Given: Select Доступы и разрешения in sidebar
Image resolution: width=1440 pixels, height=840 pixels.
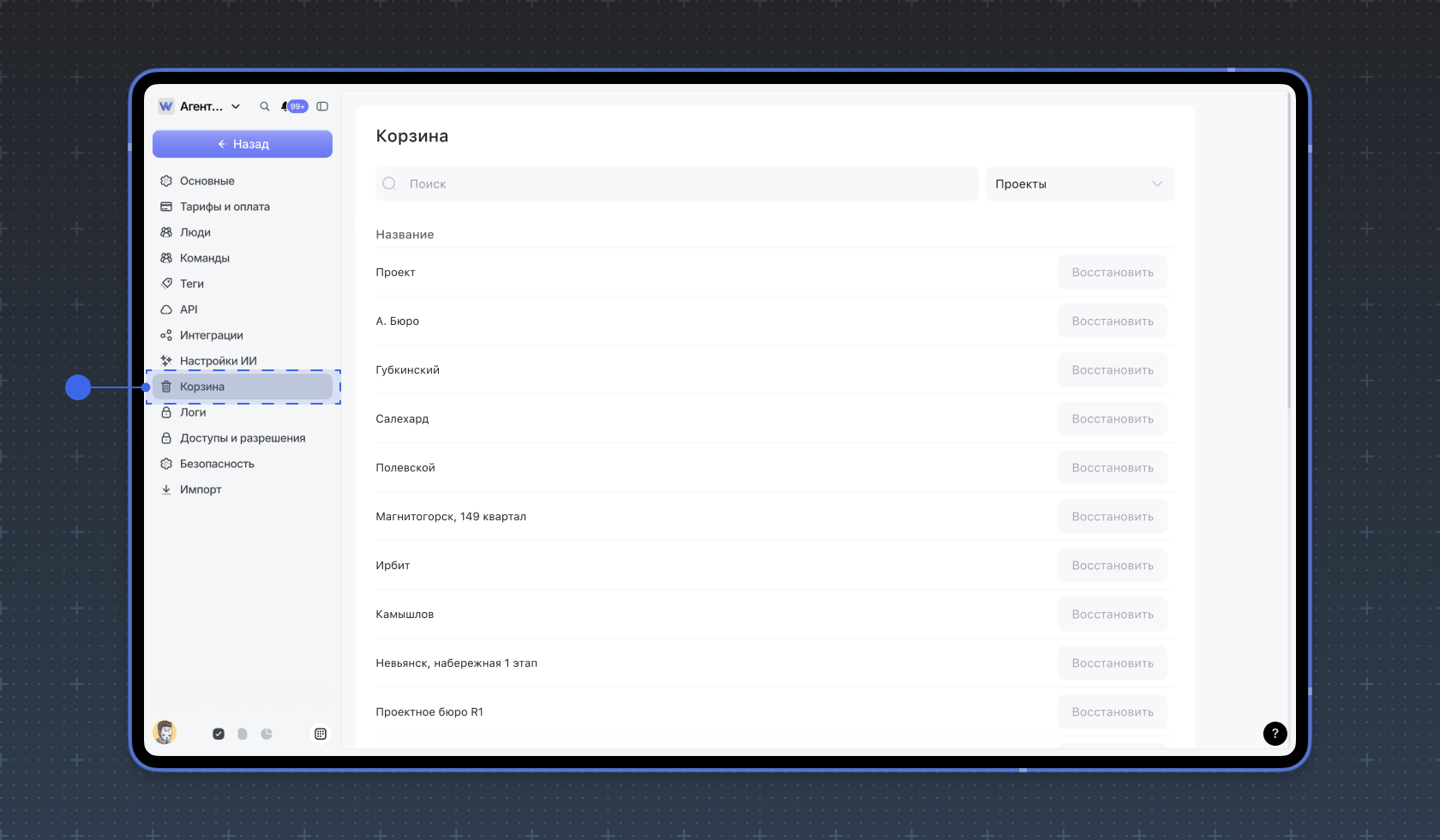Looking at the screenshot, I should 243,438.
